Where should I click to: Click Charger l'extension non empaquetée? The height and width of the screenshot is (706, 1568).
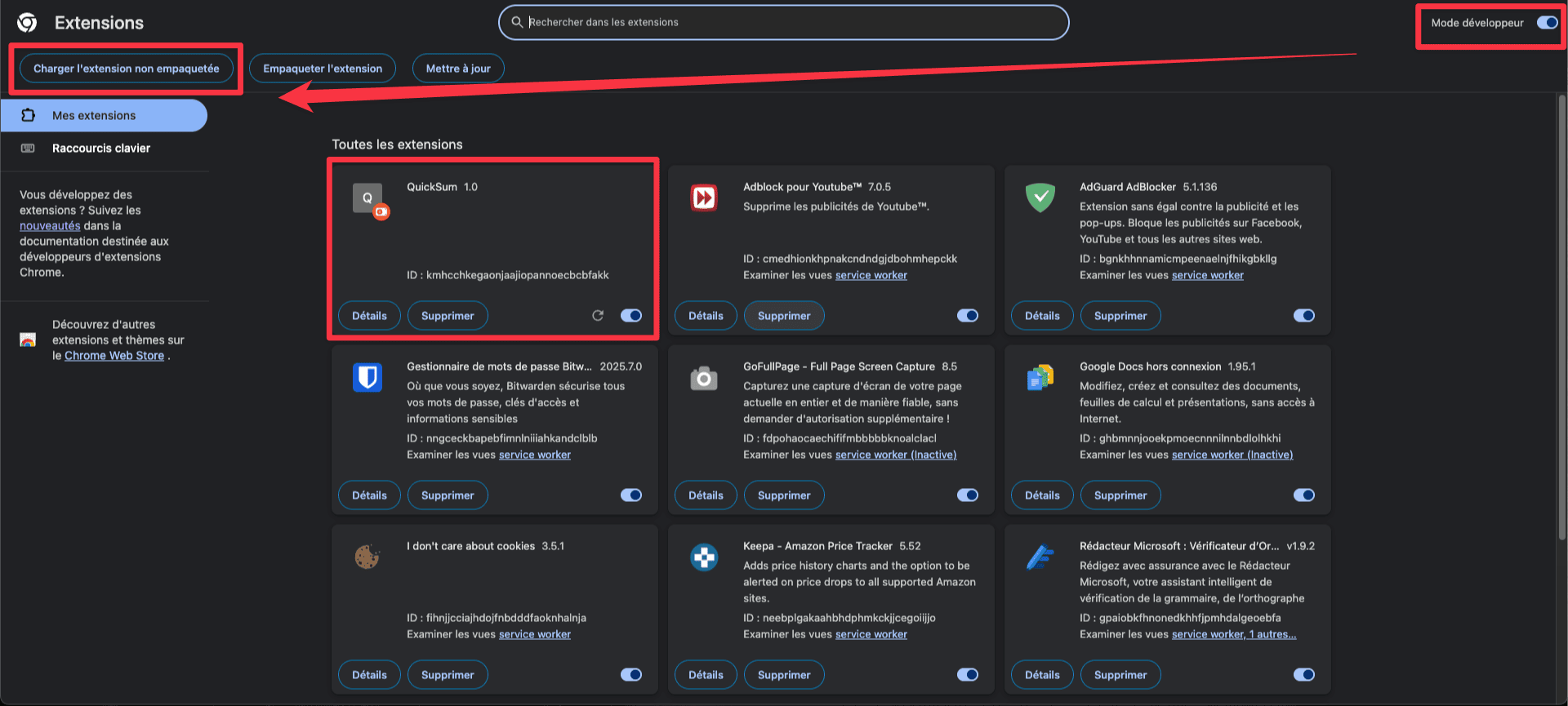[126, 69]
